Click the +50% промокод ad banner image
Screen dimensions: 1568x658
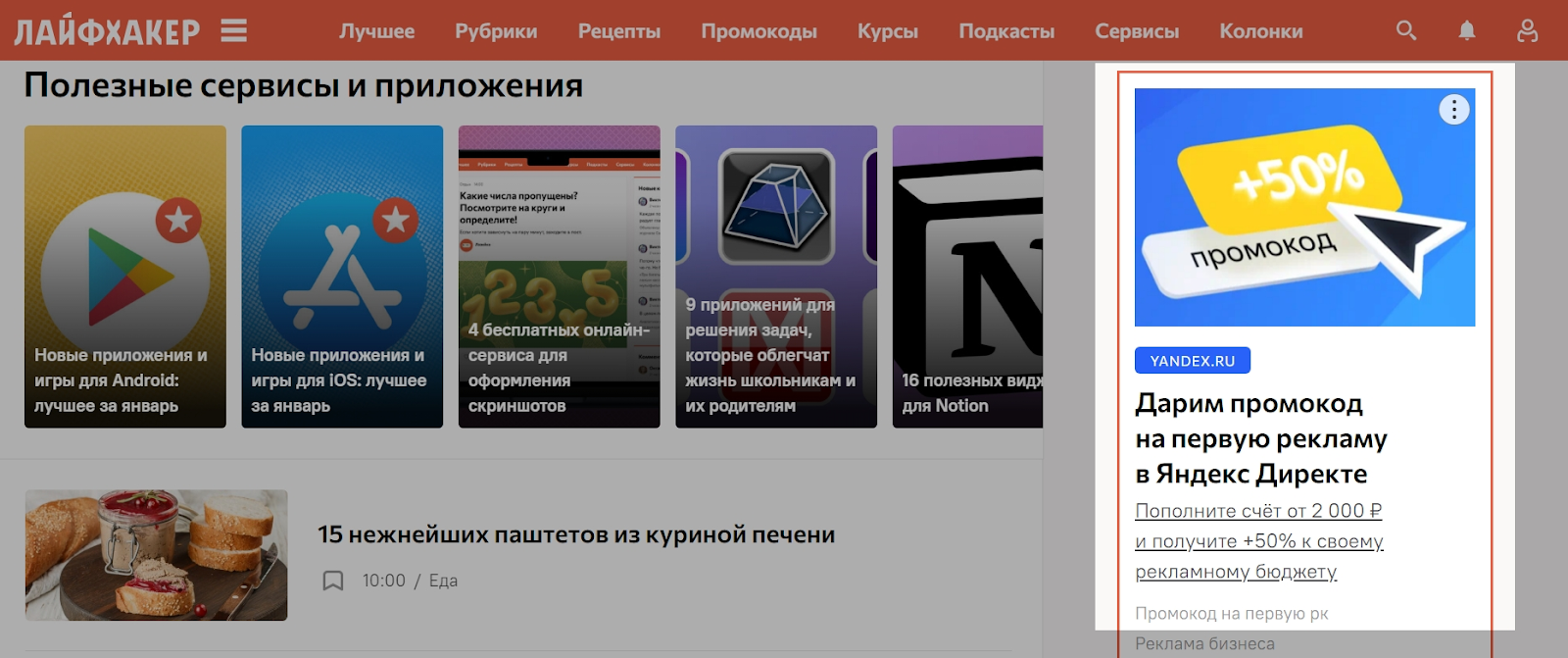[x=1304, y=207]
